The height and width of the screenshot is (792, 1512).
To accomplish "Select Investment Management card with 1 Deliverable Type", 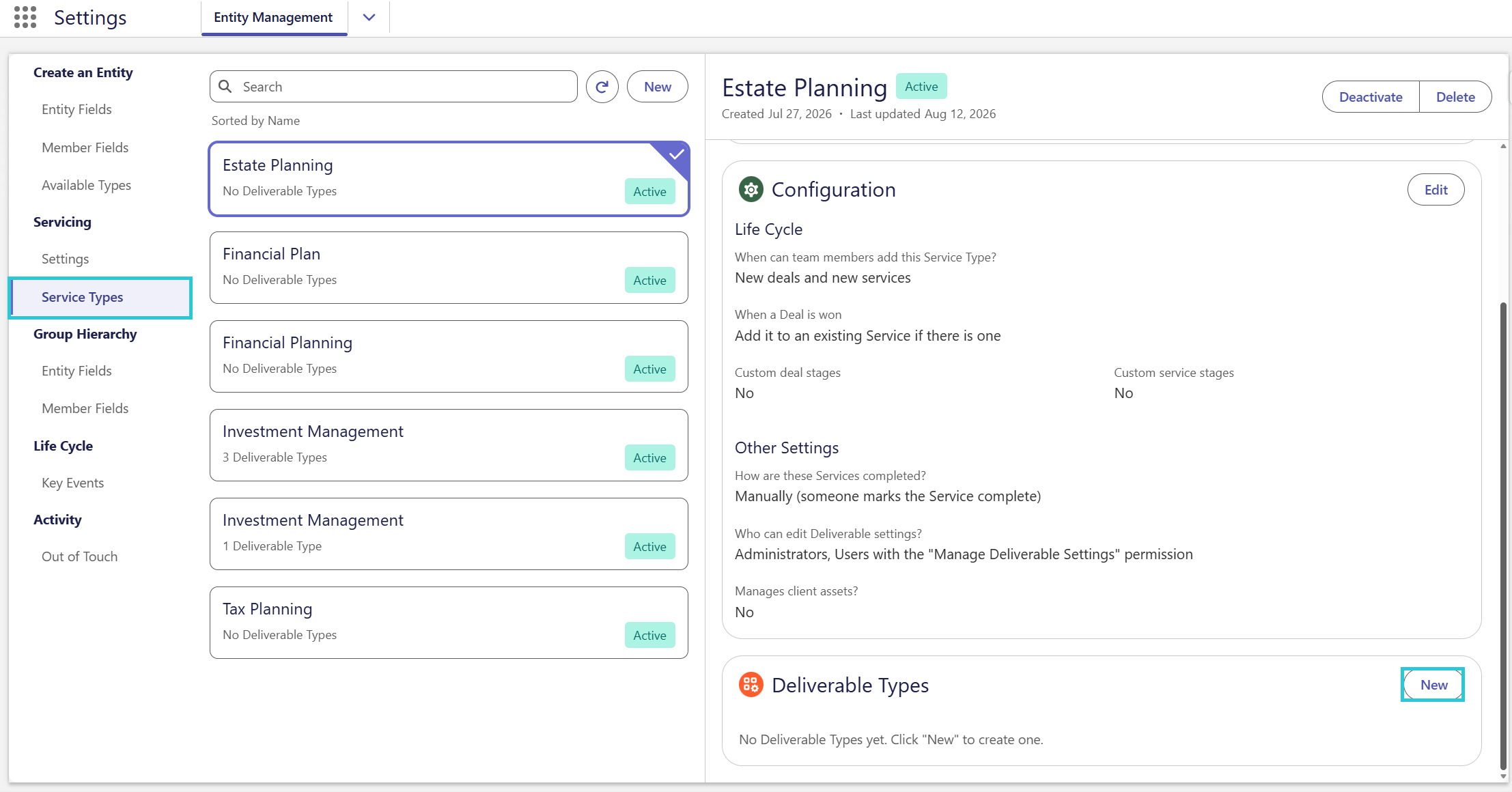I will 449,534.
